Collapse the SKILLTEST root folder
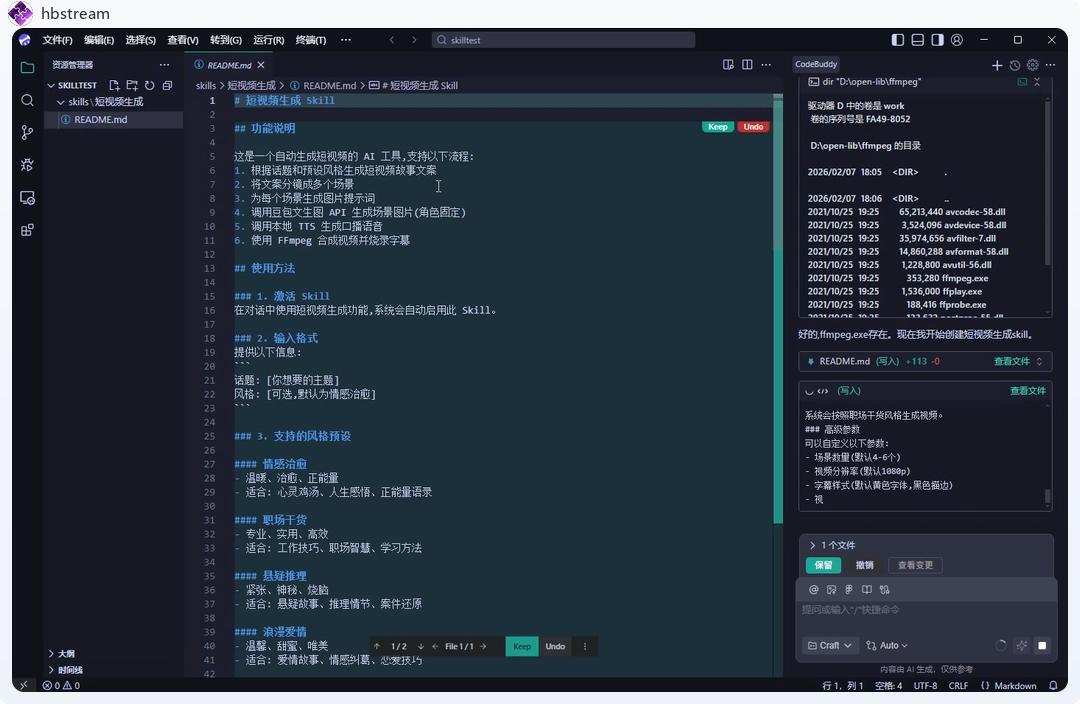 pos(51,85)
